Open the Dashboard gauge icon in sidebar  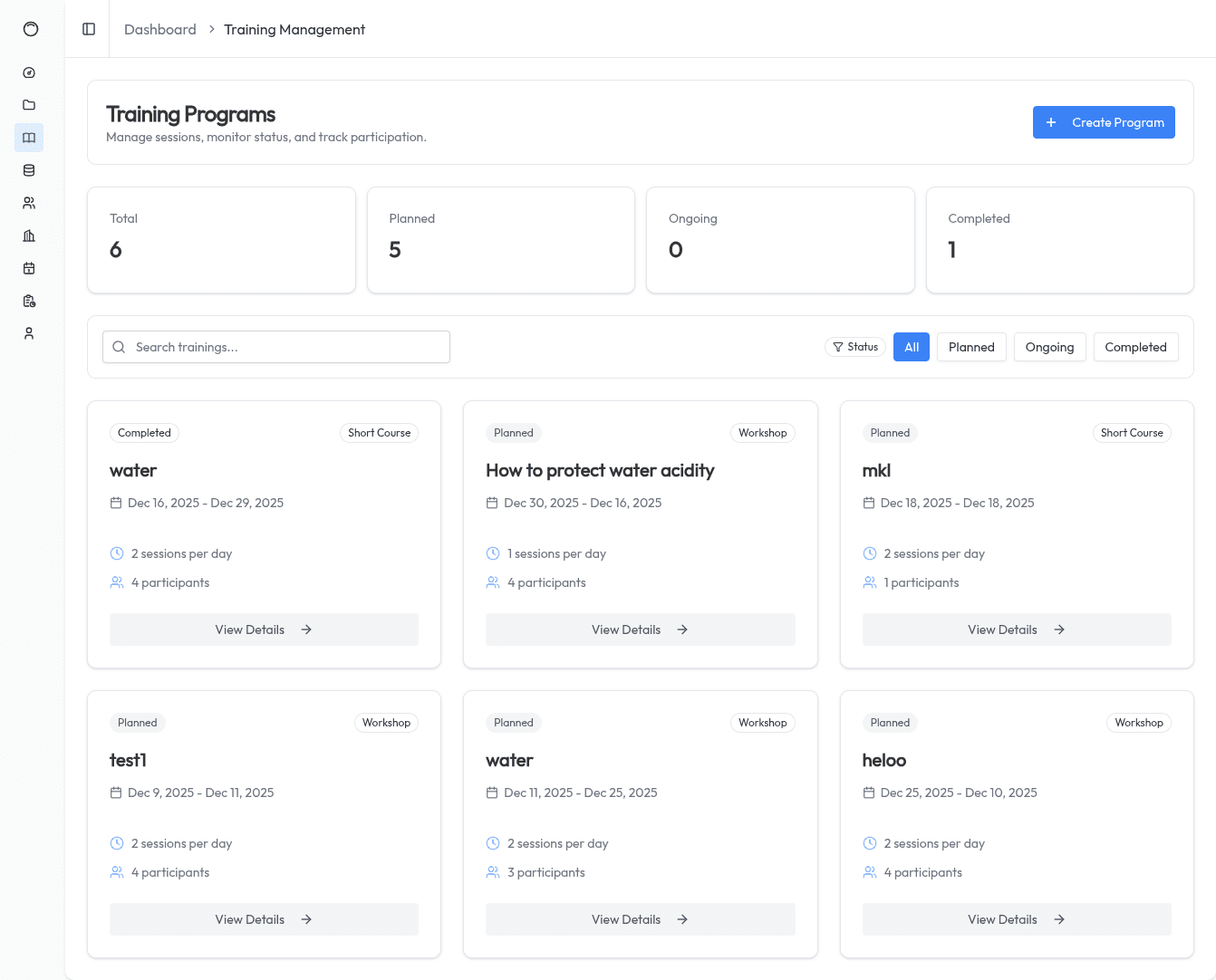pos(29,72)
